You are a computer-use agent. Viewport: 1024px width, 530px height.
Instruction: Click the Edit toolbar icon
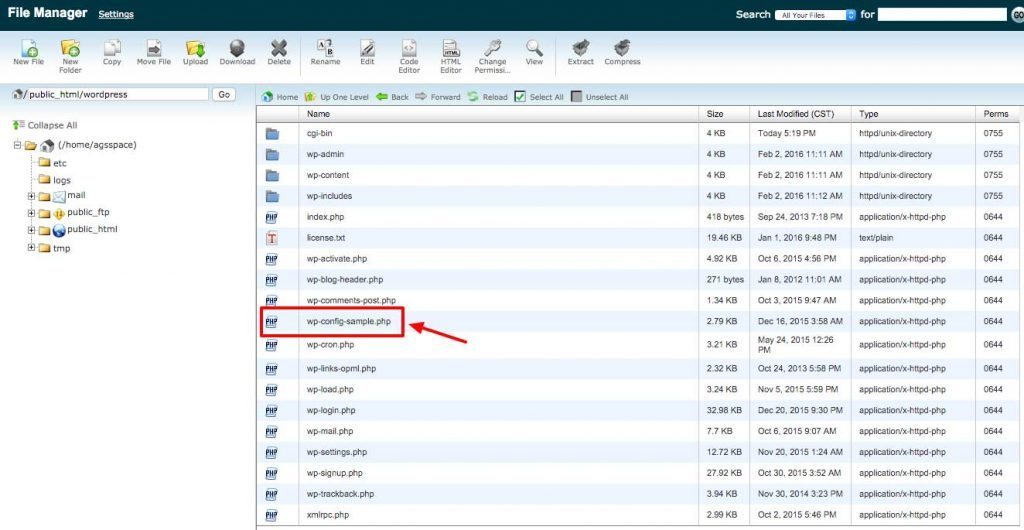tap(367, 52)
